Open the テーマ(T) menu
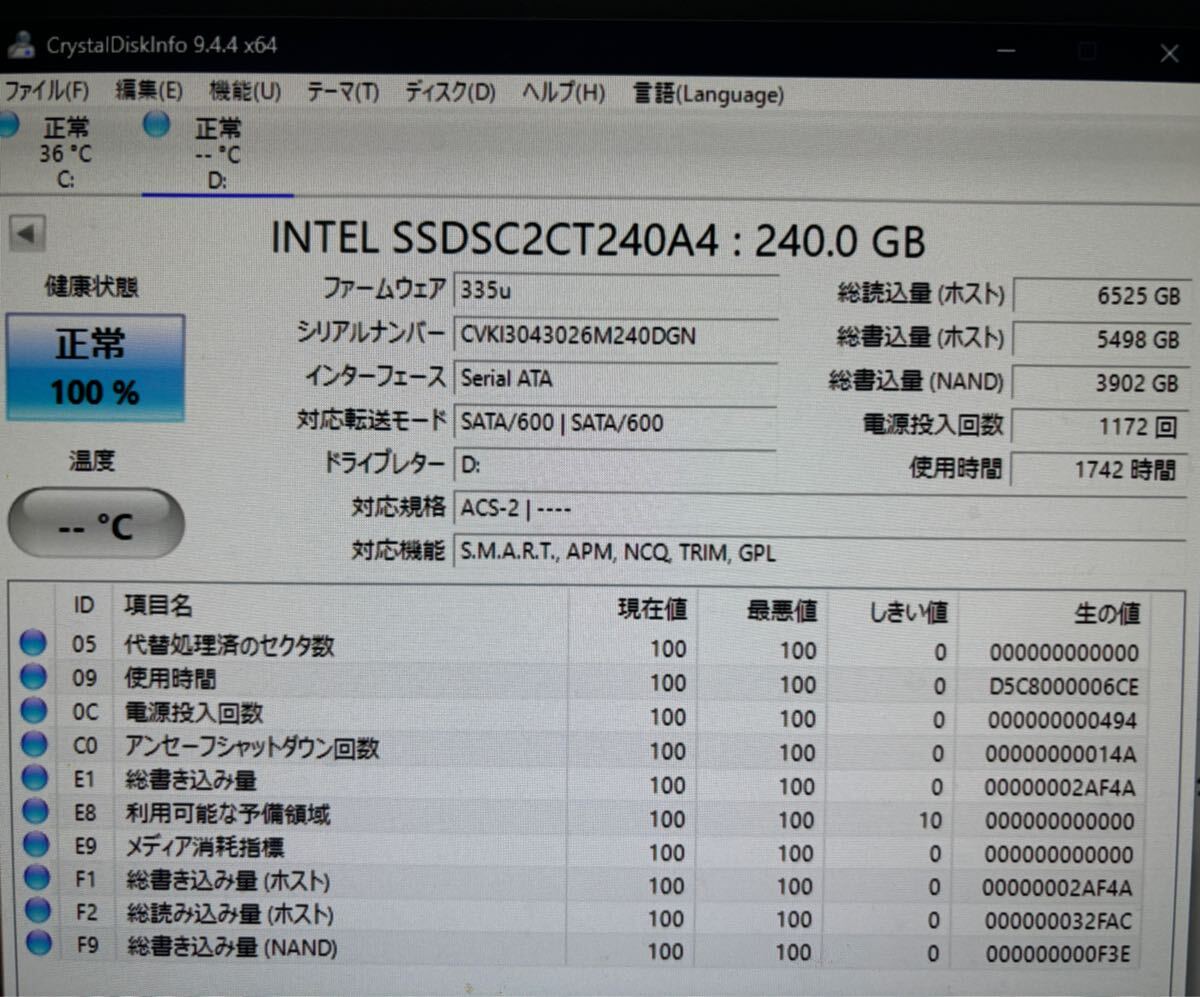 pos(342,93)
